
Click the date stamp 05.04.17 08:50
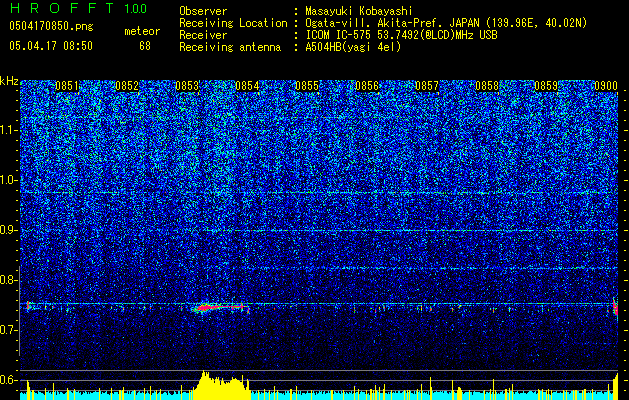(51, 46)
